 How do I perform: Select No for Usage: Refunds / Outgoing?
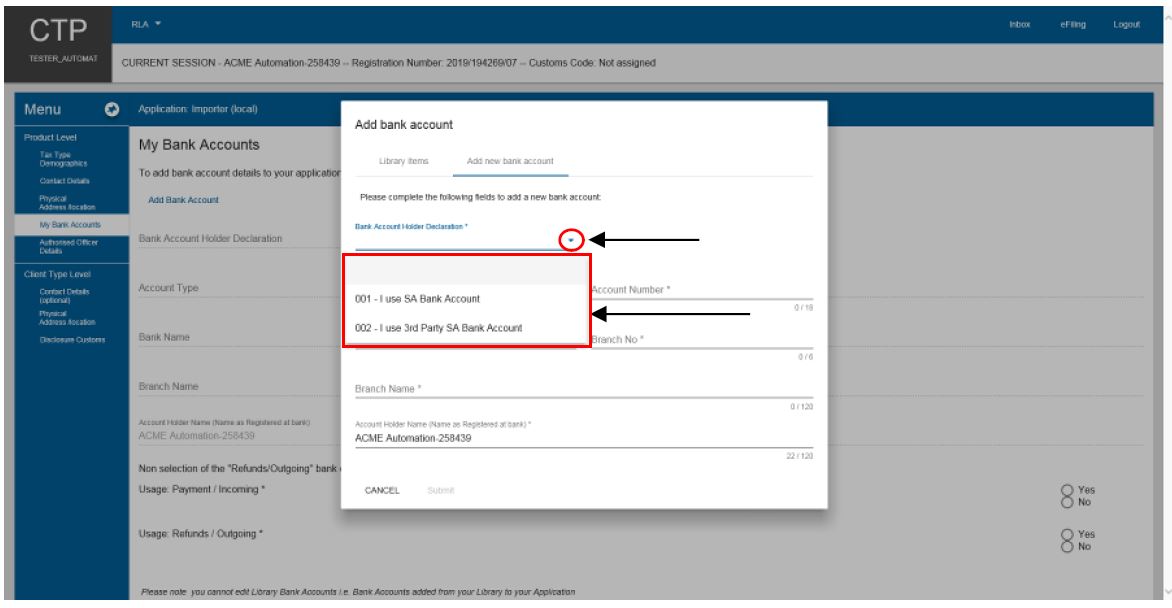[1067, 547]
